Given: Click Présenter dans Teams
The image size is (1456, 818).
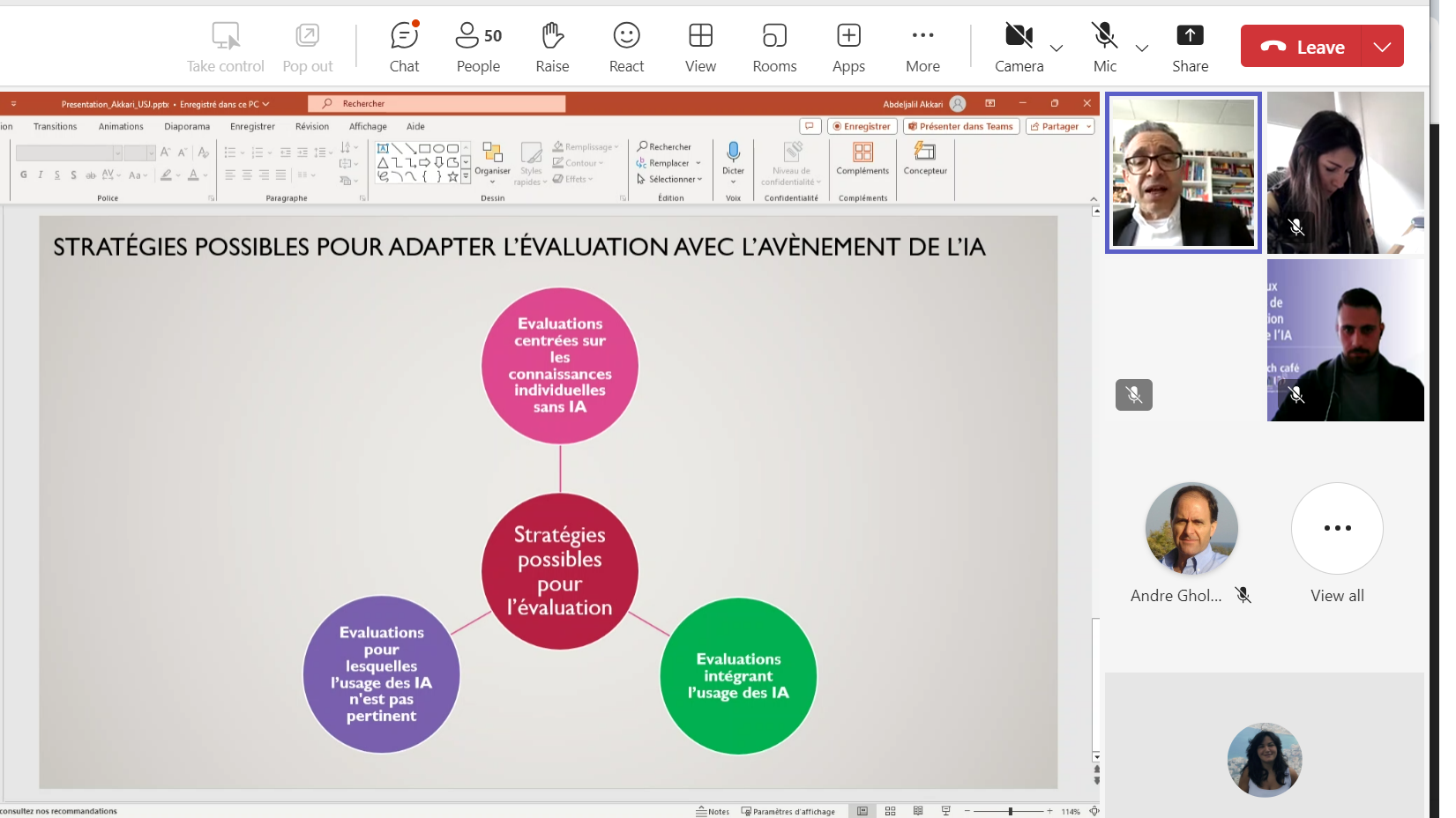Looking at the screenshot, I should point(961,126).
